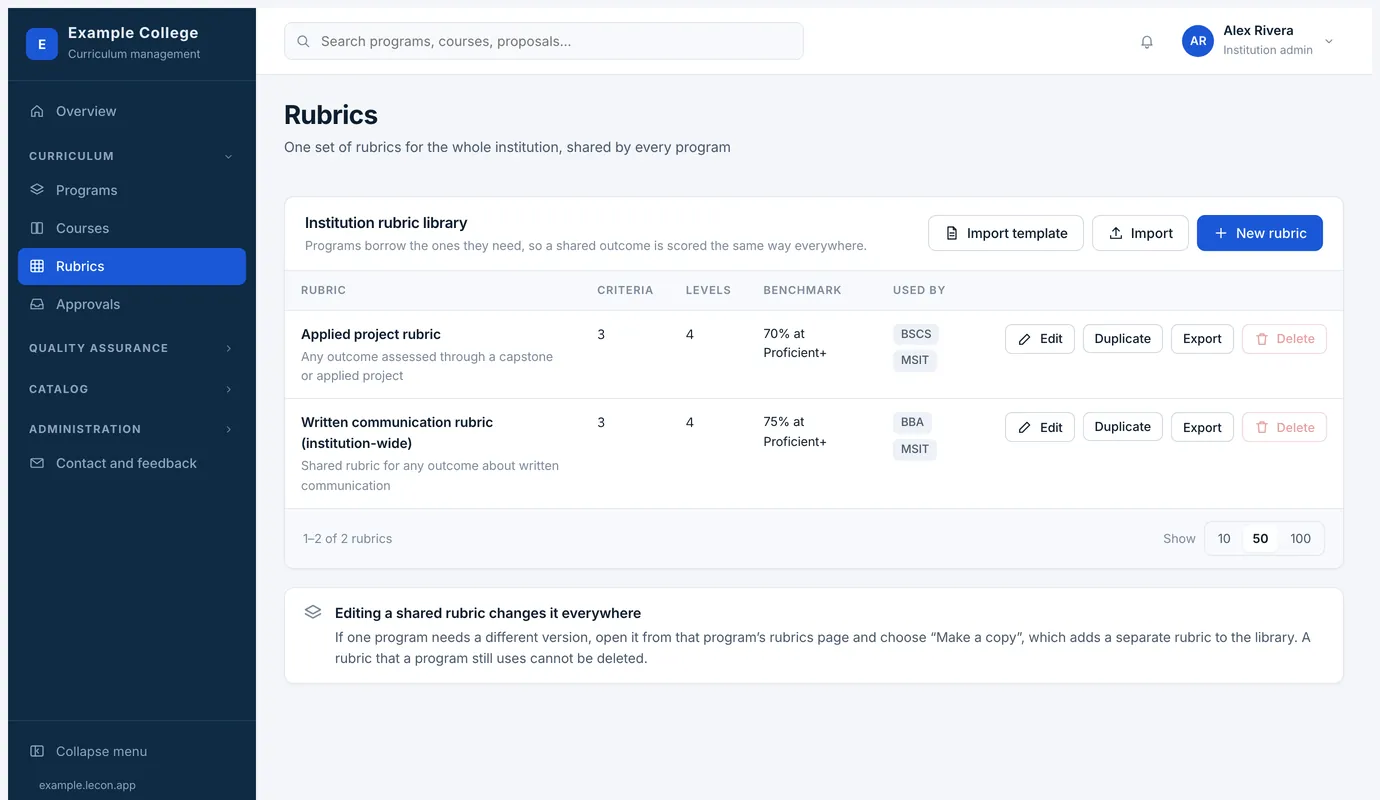
Task: Open the Alex Rivera account dropdown chevron
Action: pos(1329,41)
